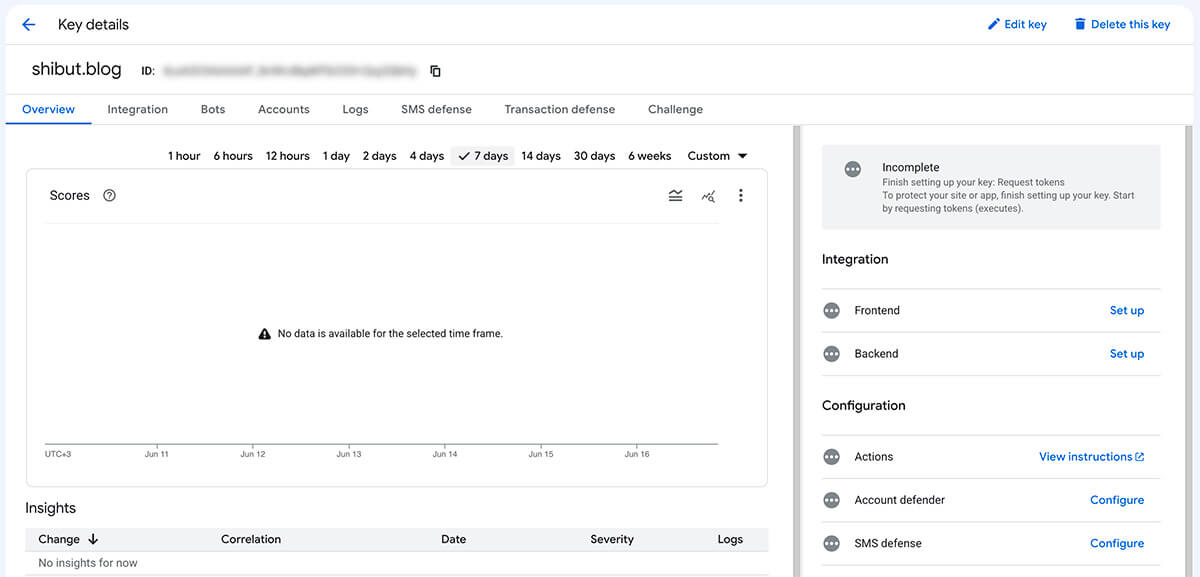This screenshot has height=577, width=1200.
Task: Select the 12 hours time range
Action: pyautogui.click(x=287, y=156)
